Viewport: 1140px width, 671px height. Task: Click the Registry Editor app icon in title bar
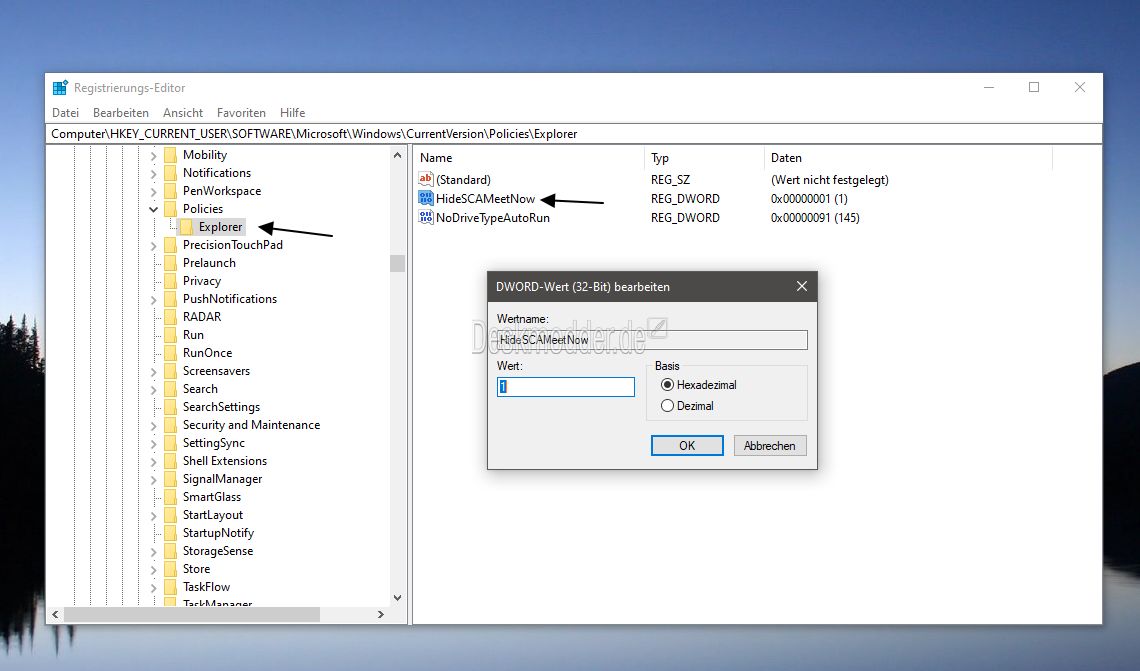(60, 88)
